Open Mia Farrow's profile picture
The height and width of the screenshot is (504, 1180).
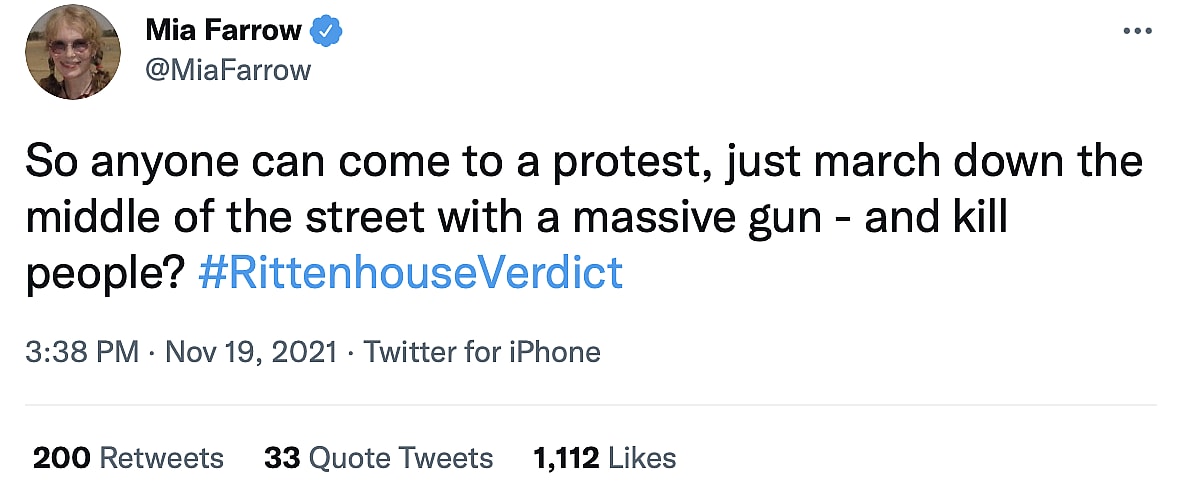point(73,51)
